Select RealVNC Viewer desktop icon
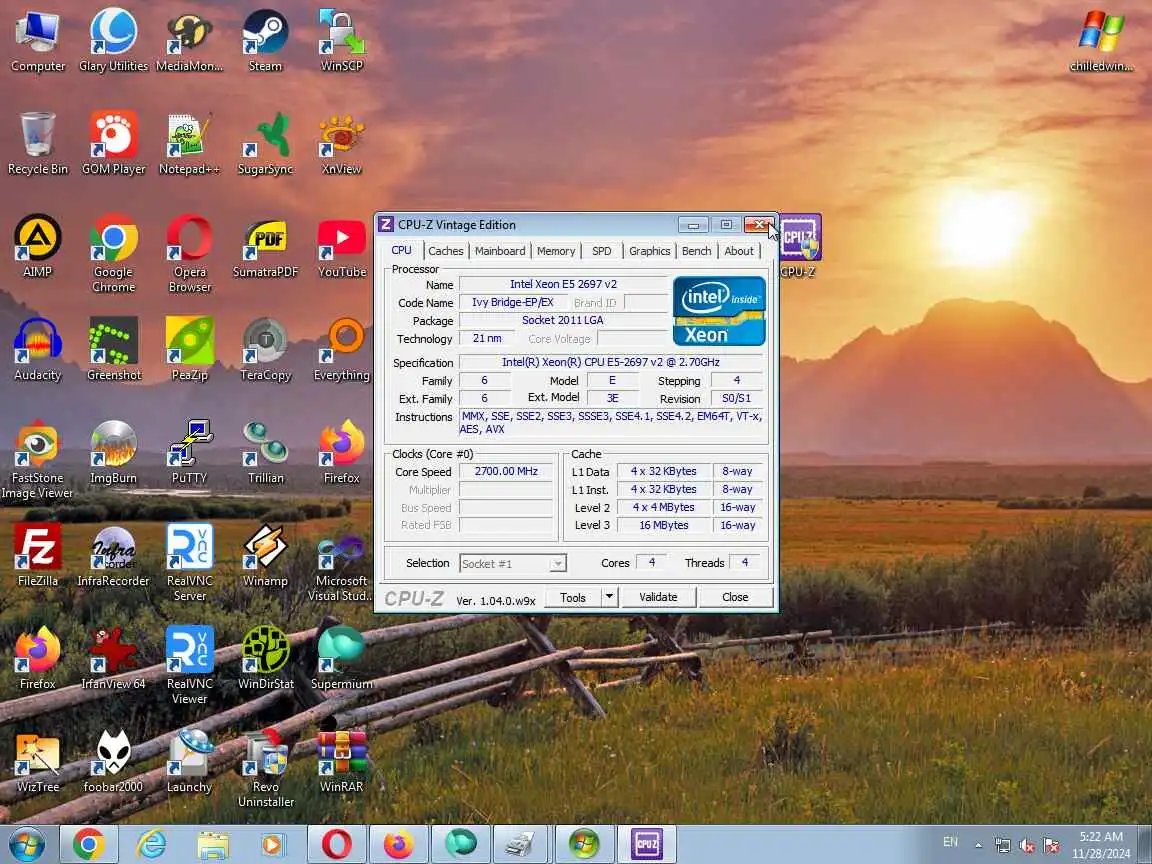 tap(190, 665)
